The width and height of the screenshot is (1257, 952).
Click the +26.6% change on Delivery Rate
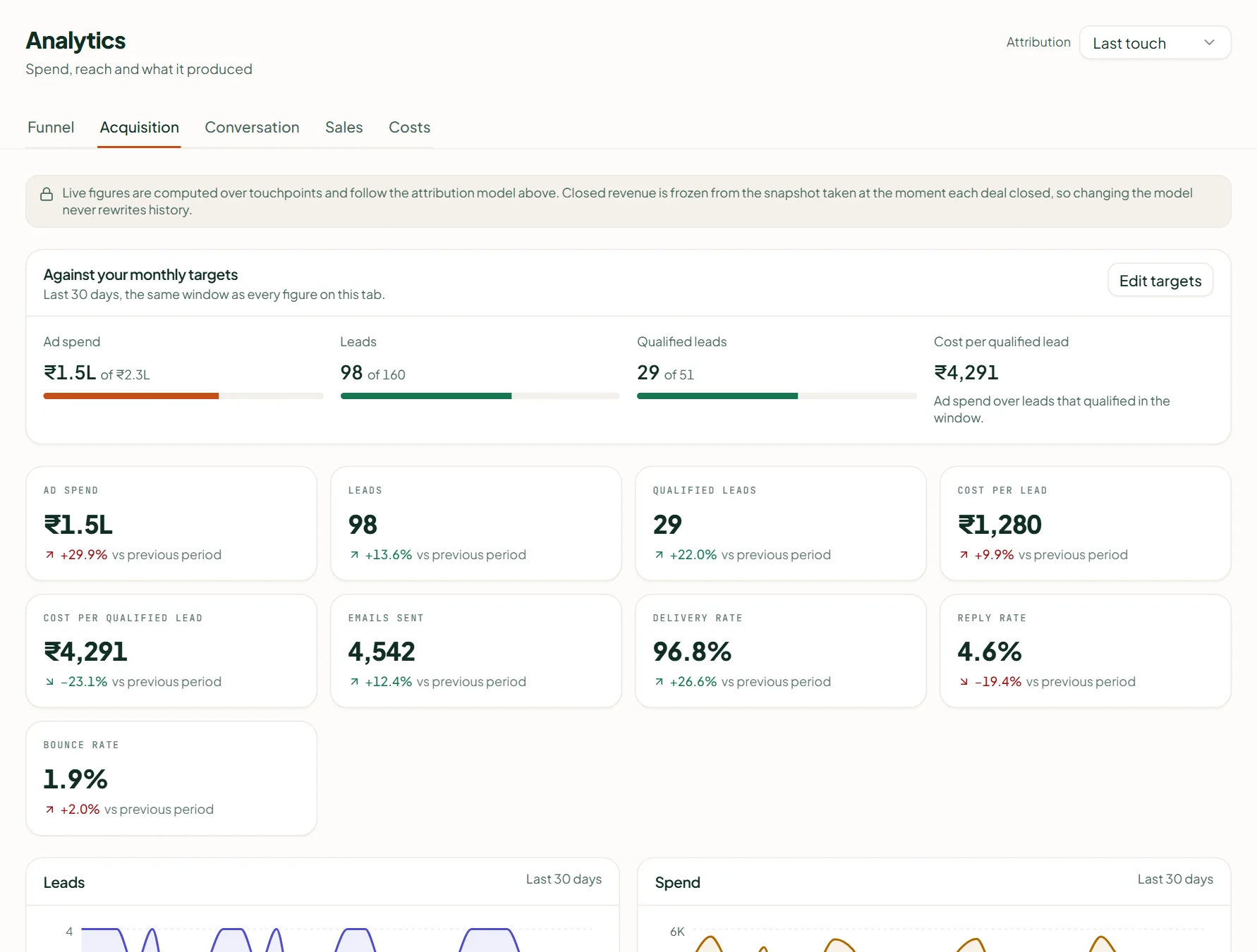(693, 682)
